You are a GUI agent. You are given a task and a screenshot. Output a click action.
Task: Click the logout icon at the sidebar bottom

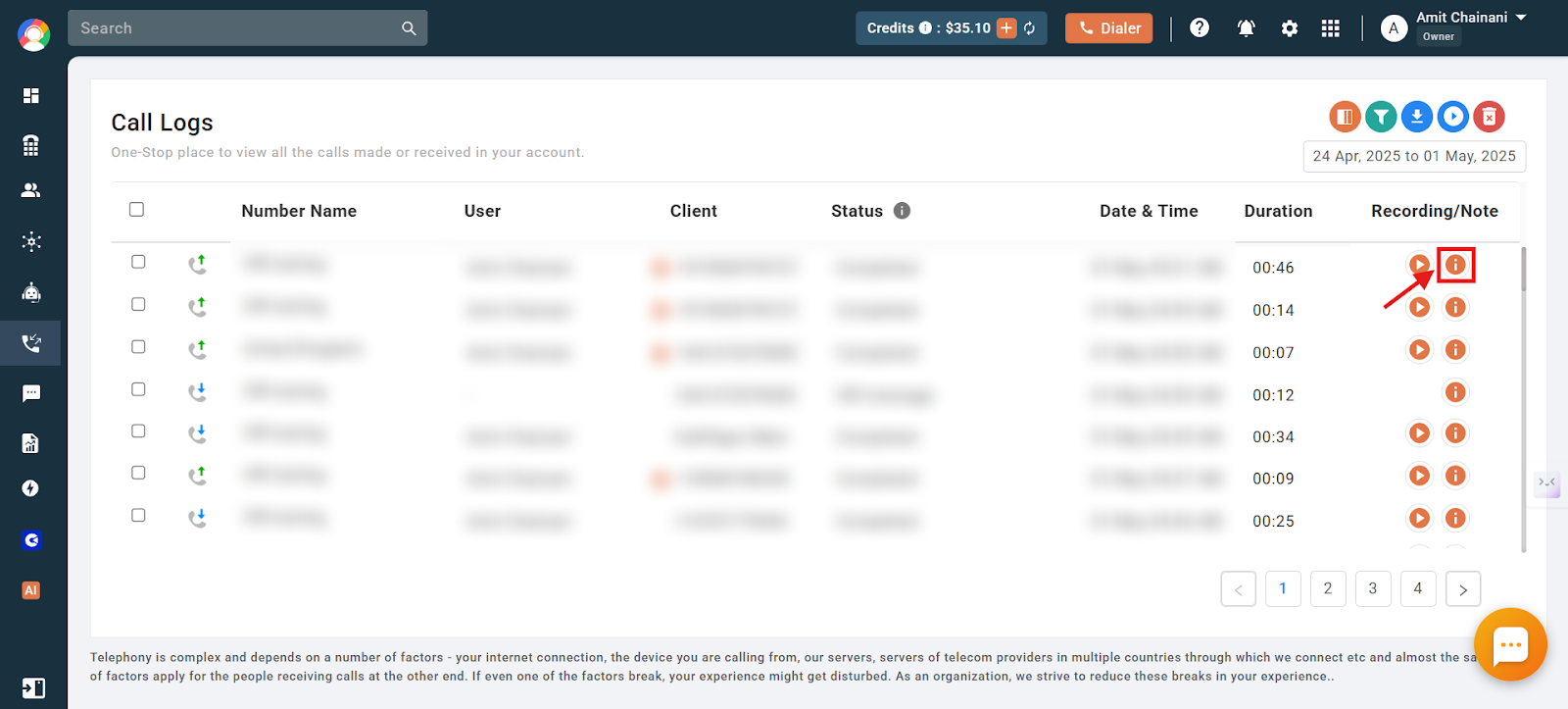33,687
